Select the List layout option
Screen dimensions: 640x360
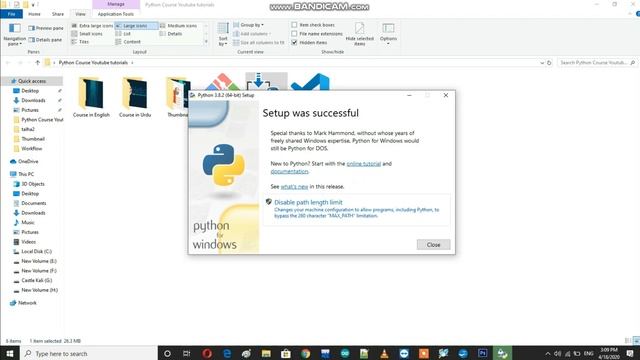click(124, 34)
